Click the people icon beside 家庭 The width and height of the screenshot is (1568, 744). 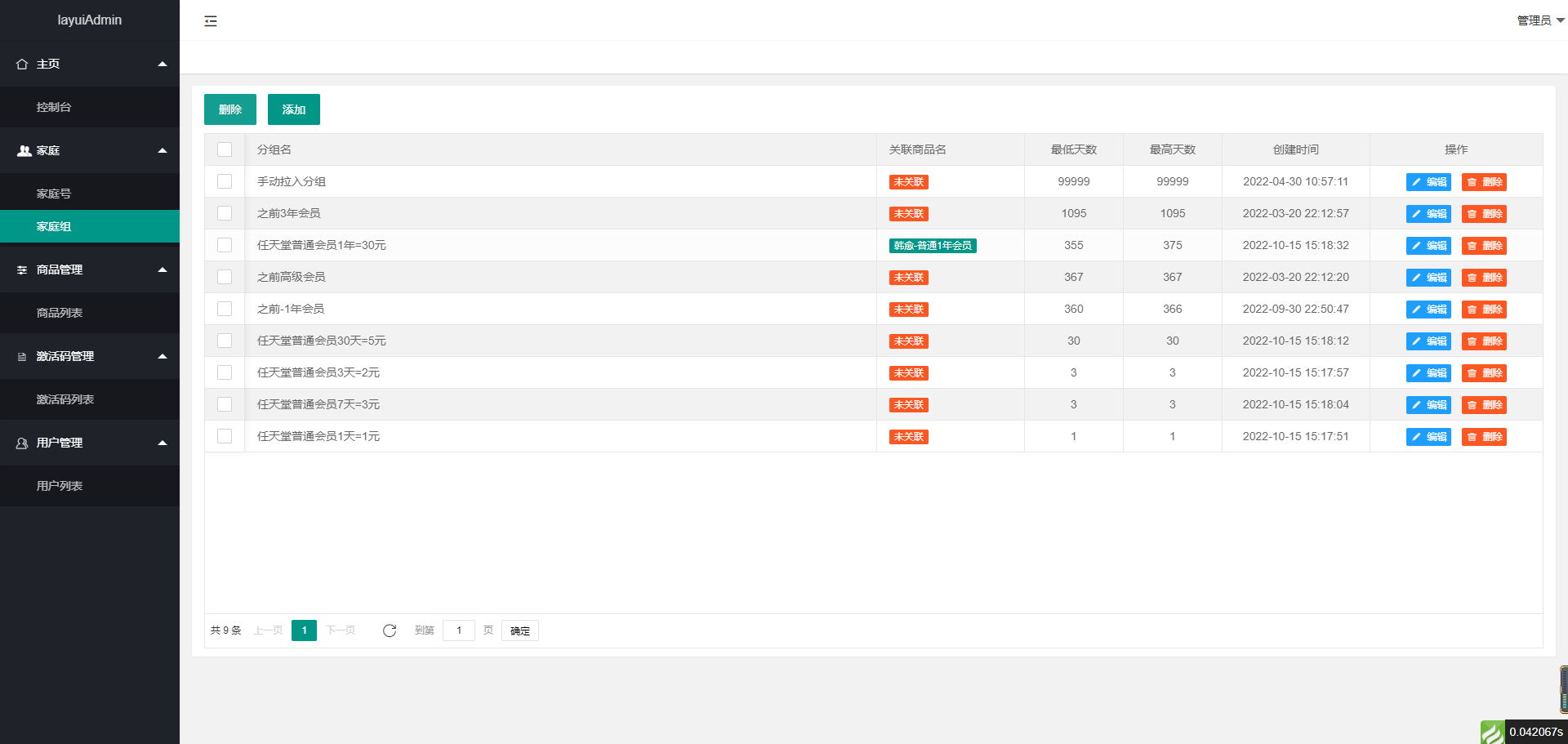[x=24, y=150]
